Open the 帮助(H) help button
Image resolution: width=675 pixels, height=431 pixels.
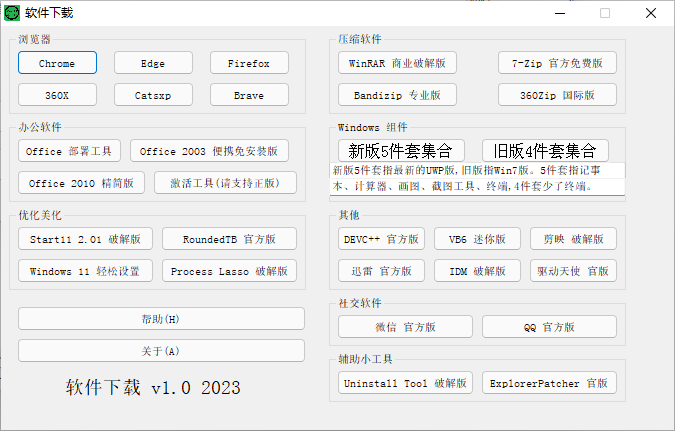pyautogui.click(x=161, y=319)
